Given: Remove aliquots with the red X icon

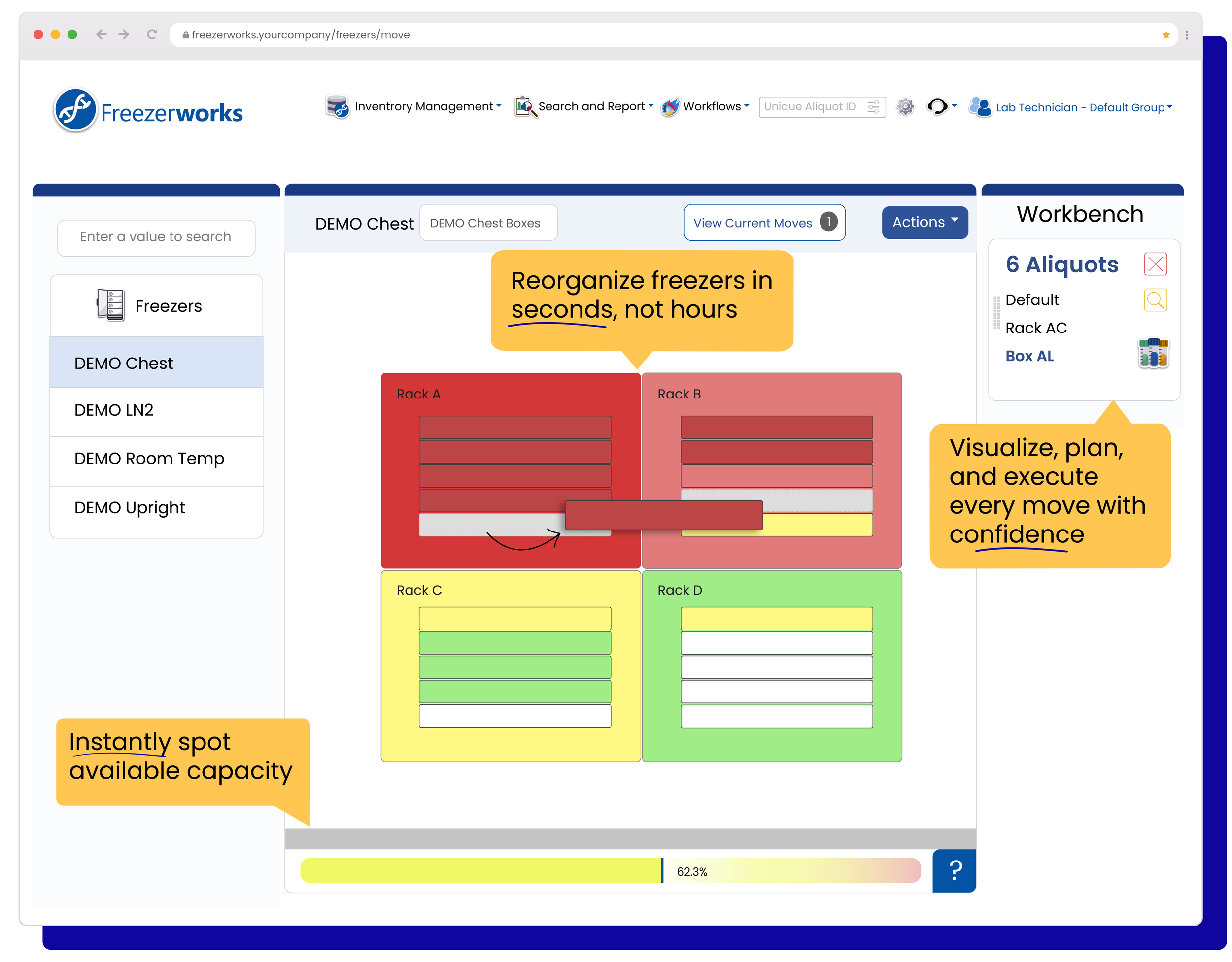Looking at the screenshot, I should click(1155, 264).
